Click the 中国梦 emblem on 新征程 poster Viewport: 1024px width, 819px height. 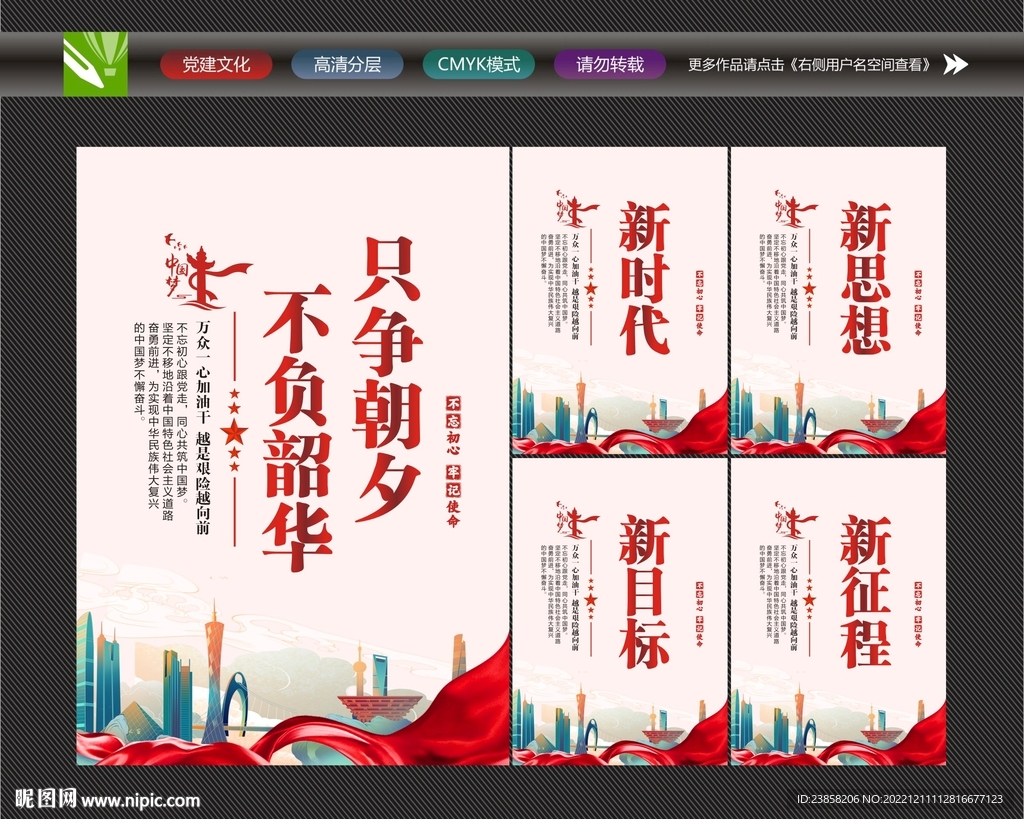click(795, 520)
